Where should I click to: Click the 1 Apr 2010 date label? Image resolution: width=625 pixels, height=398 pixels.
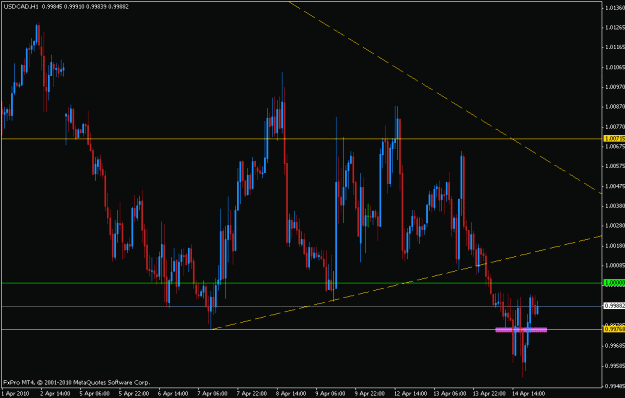pyautogui.click(x=15, y=394)
